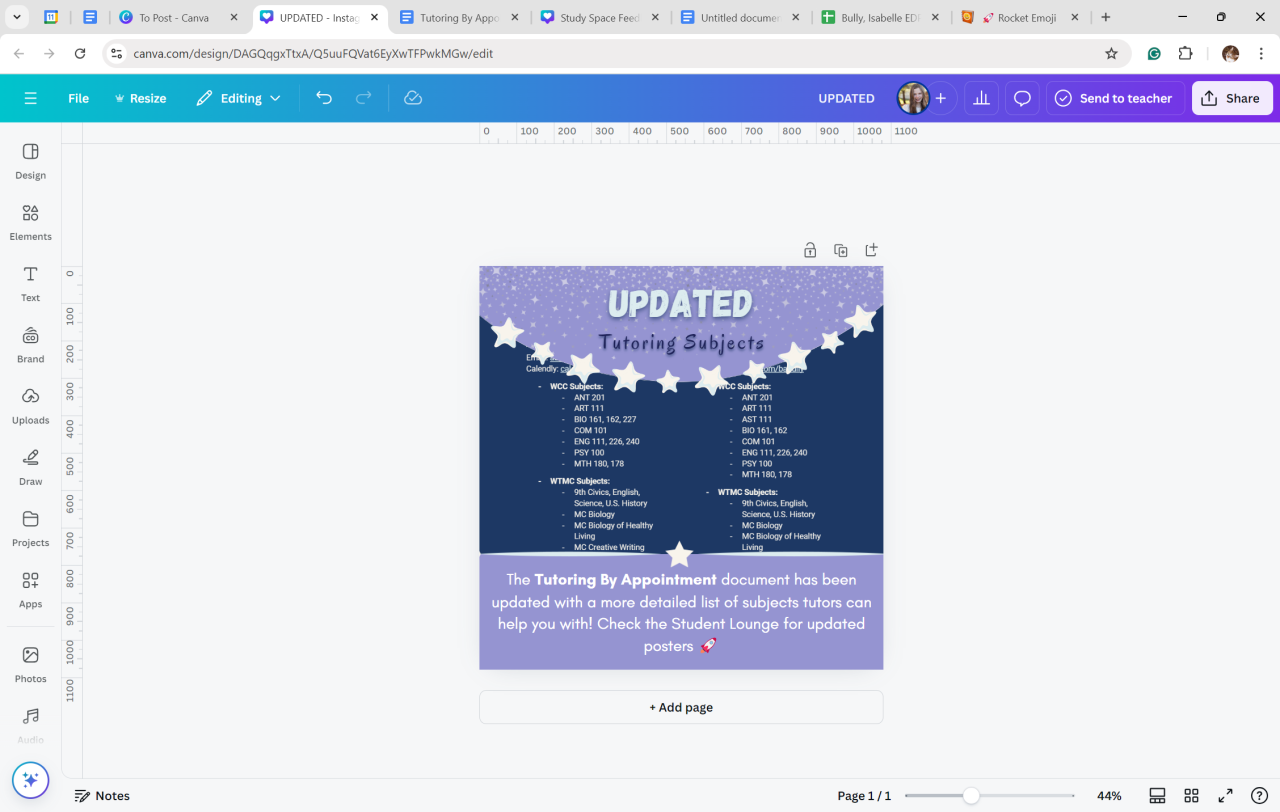Click the 44% zoom level button
Viewport: 1280px width, 812px height.
click(1109, 796)
